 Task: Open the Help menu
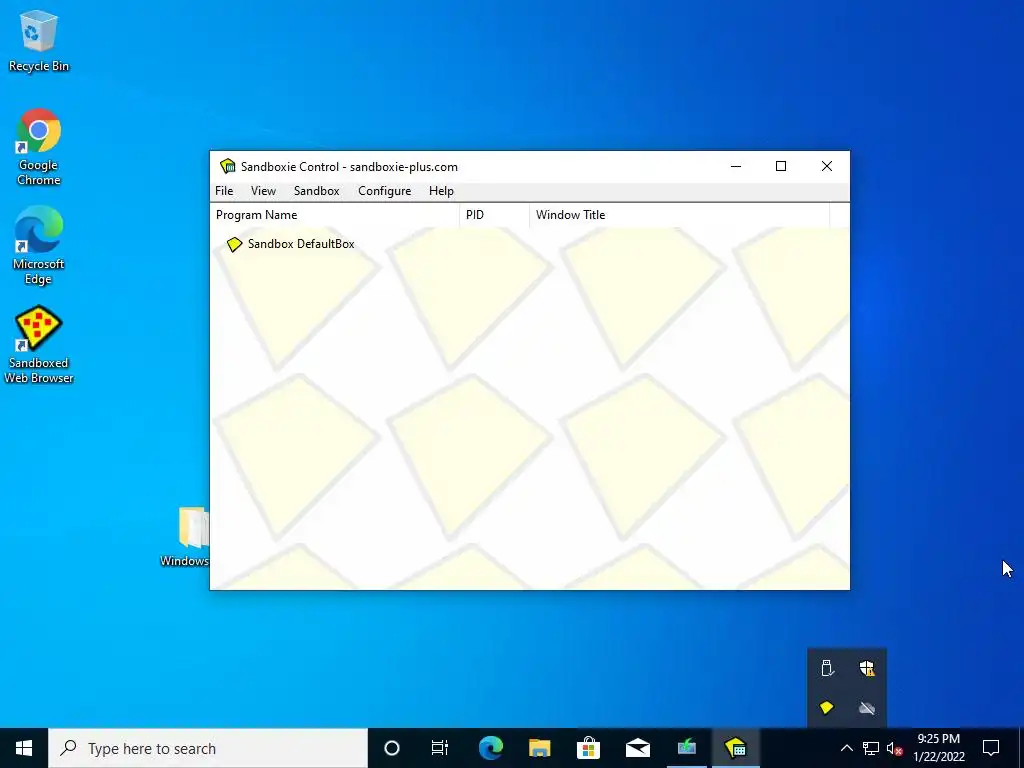[x=441, y=191]
